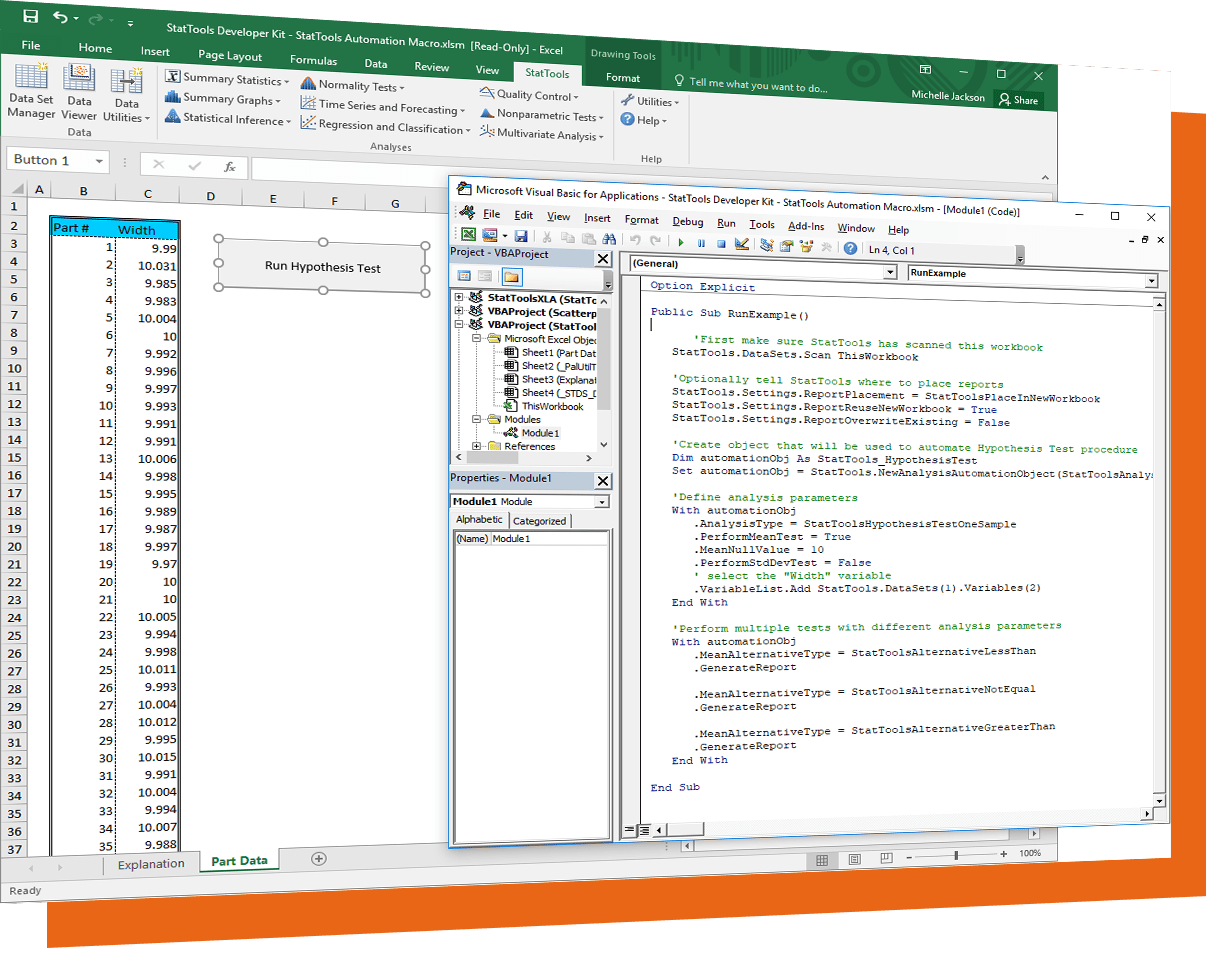Click the Paste icon in VBA toolbar

[588, 239]
